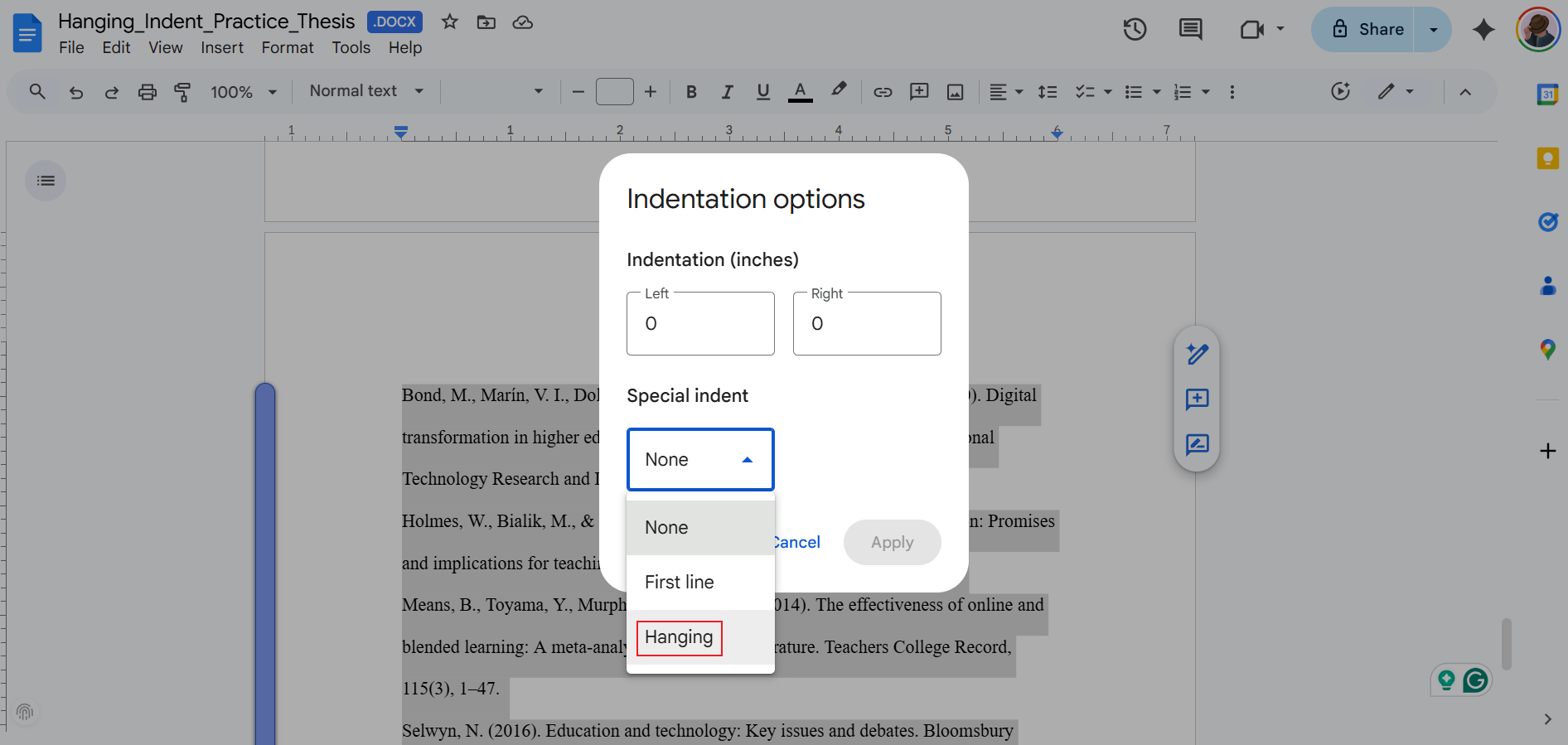Open the font family dropdown
The height and width of the screenshot is (745, 1568).
pos(496,91)
